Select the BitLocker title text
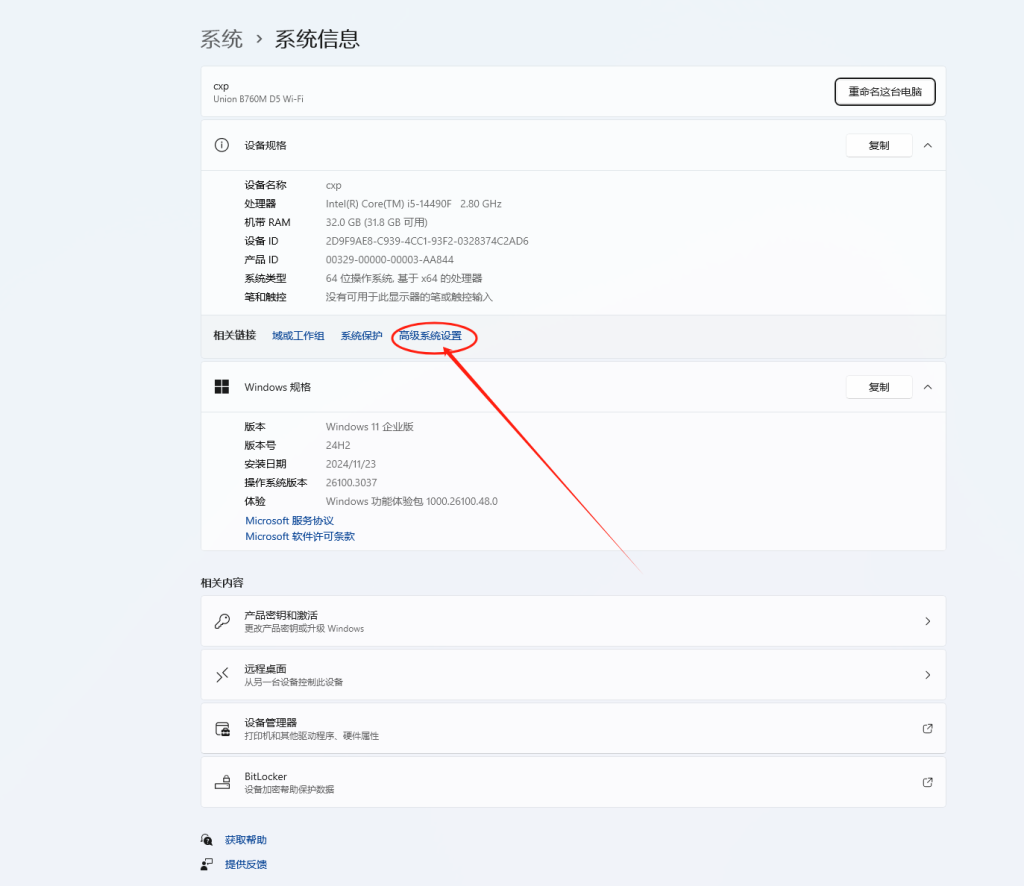Viewport: 1024px width, 886px height. coord(266,776)
